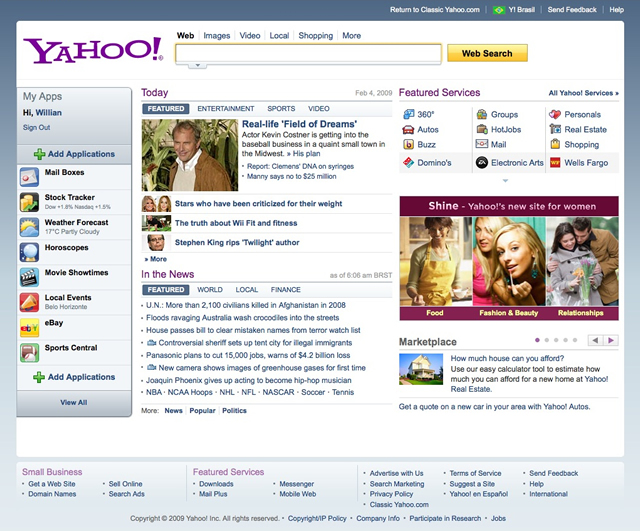This screenshot has width=640, height=531.
Task: Expand the search box dropdown arrow
Action: click(198, 65)
